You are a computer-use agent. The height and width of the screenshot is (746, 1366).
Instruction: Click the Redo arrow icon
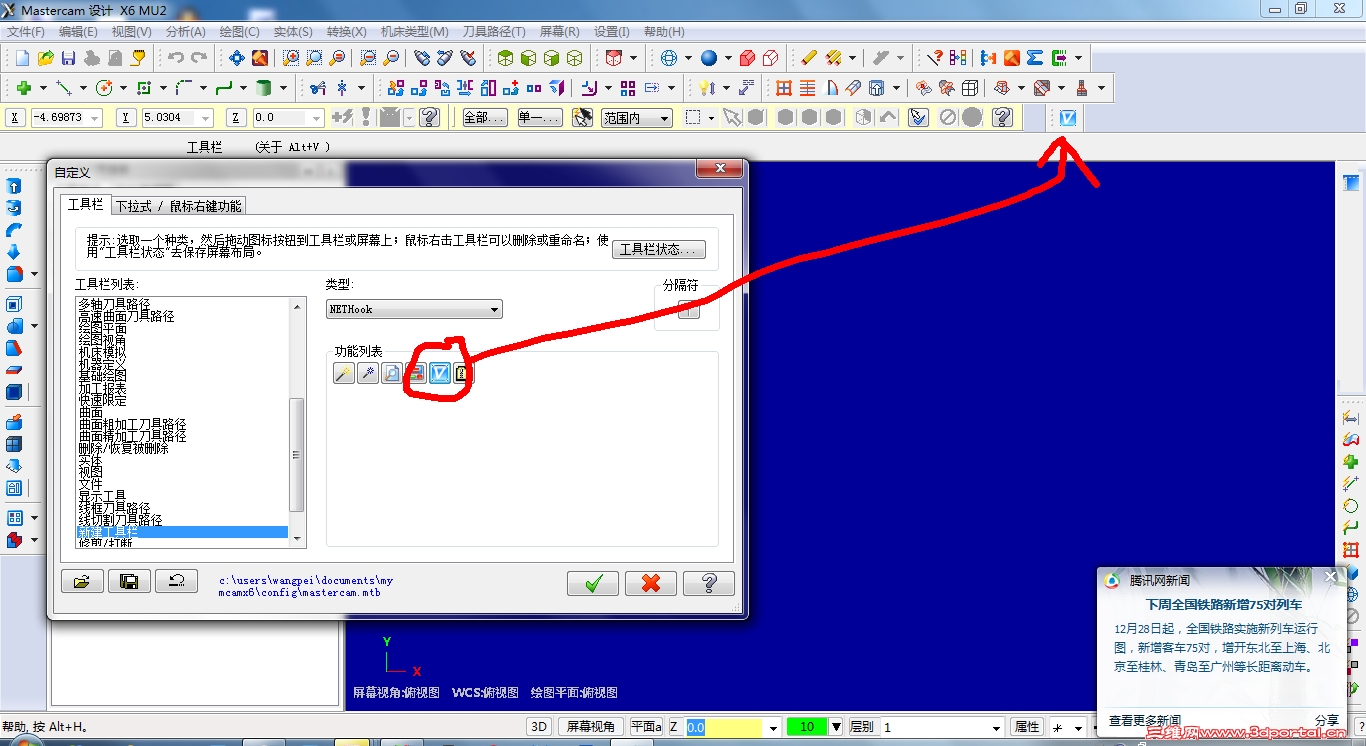click(199, 58)
